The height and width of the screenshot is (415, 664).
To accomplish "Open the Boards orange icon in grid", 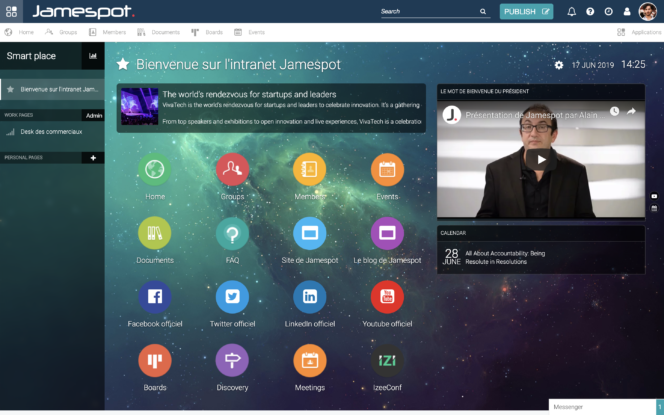I will (x=155, y=361).
